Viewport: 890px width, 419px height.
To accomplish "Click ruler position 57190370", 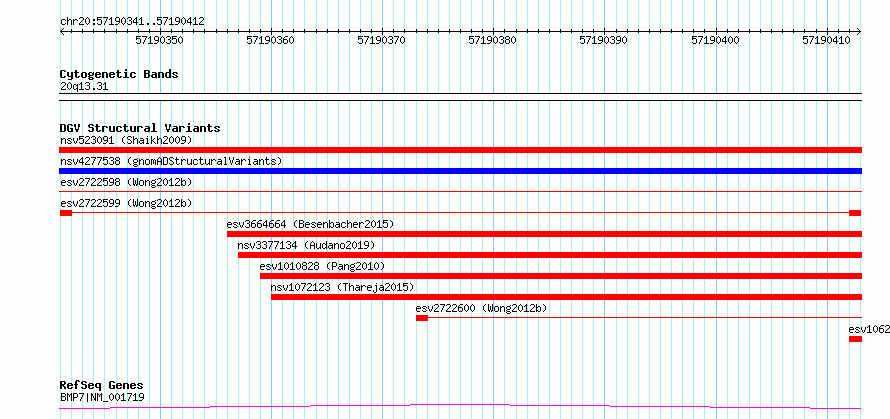I will (x=381, y=40).
